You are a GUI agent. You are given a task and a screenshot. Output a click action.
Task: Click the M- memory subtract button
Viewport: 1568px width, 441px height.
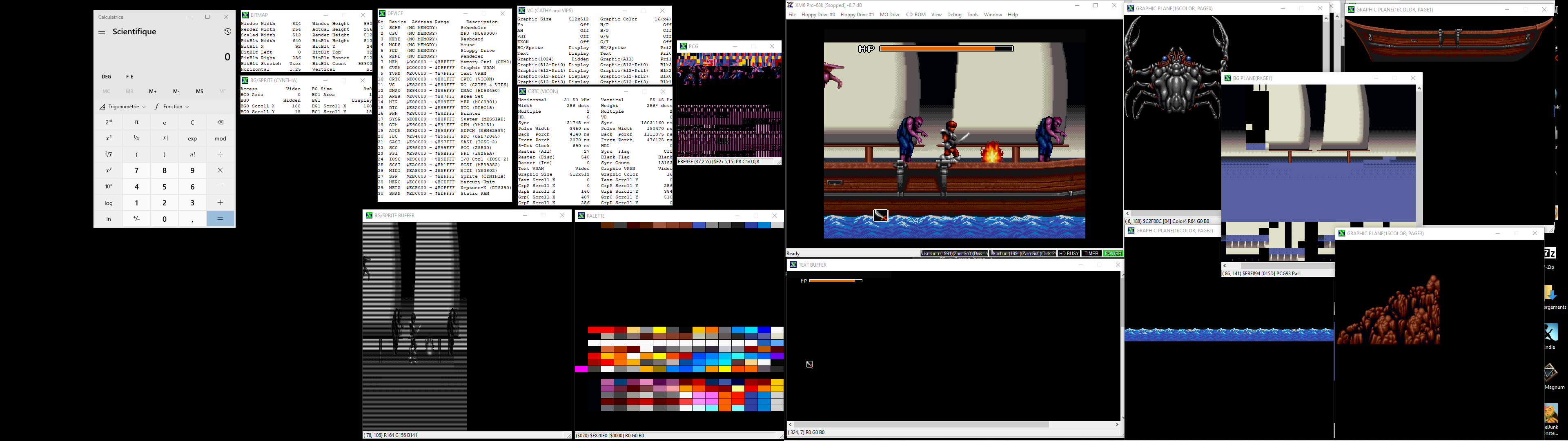(x=176, y=91)
